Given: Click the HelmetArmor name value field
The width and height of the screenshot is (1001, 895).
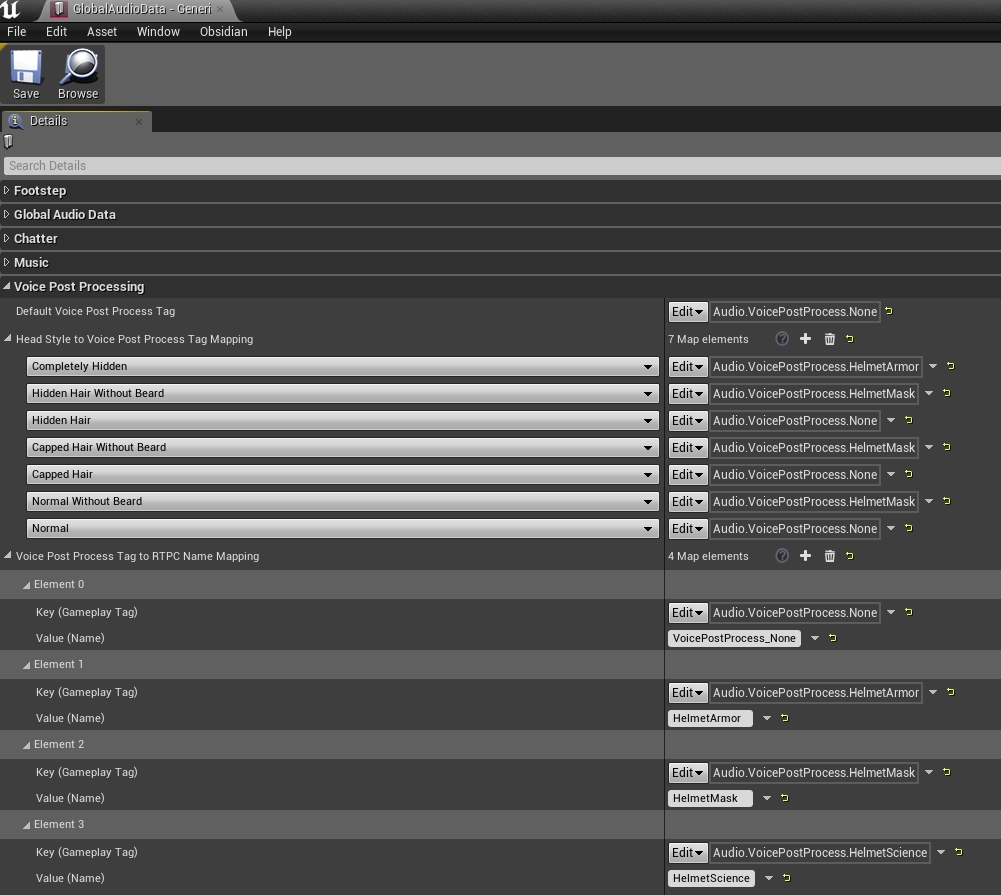Looking at the screenshot, I should tap(710, 718).
